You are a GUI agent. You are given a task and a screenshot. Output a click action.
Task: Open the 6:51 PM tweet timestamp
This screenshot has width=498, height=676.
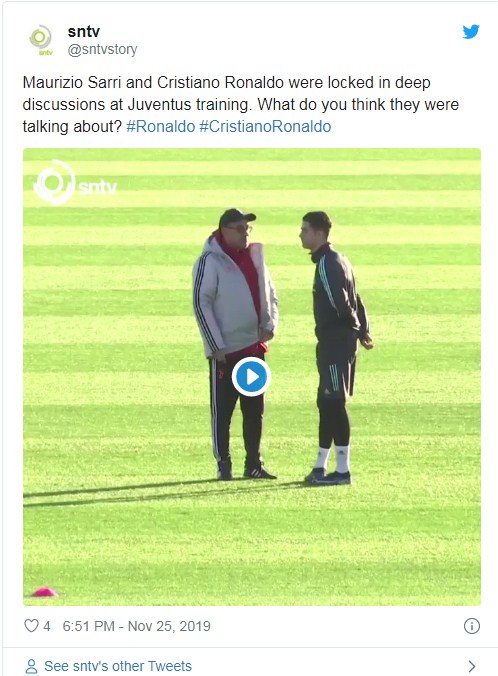(88, 626)
